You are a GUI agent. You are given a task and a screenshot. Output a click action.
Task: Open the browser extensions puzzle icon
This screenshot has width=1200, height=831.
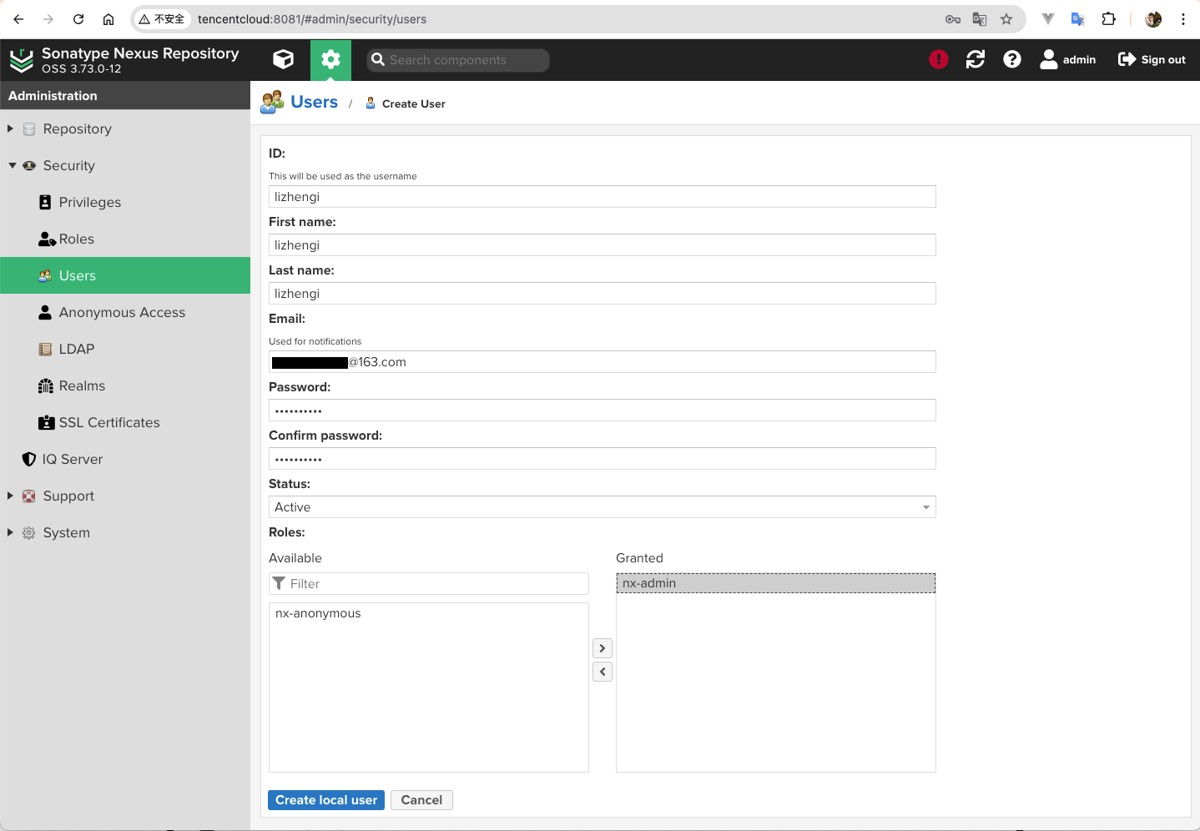(x=1108, y=19)
